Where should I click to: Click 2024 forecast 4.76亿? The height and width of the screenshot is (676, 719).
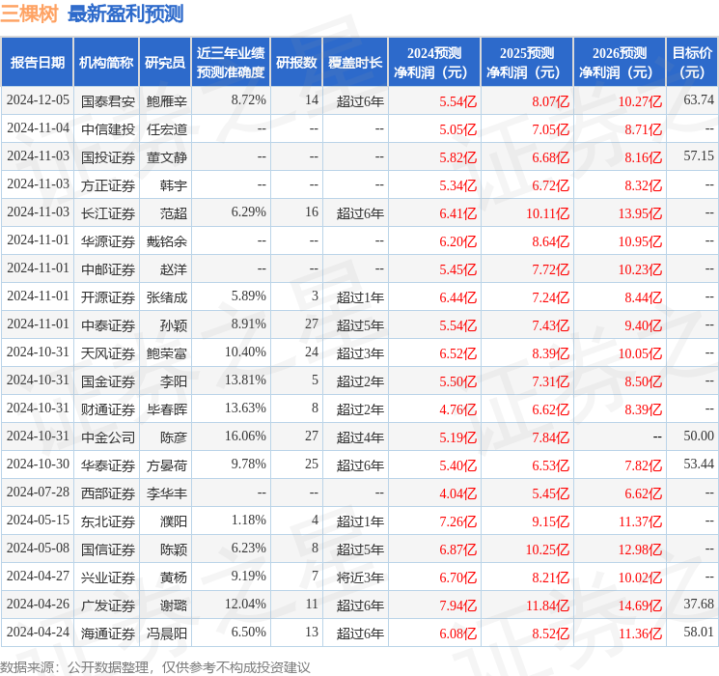pos(458,410)
